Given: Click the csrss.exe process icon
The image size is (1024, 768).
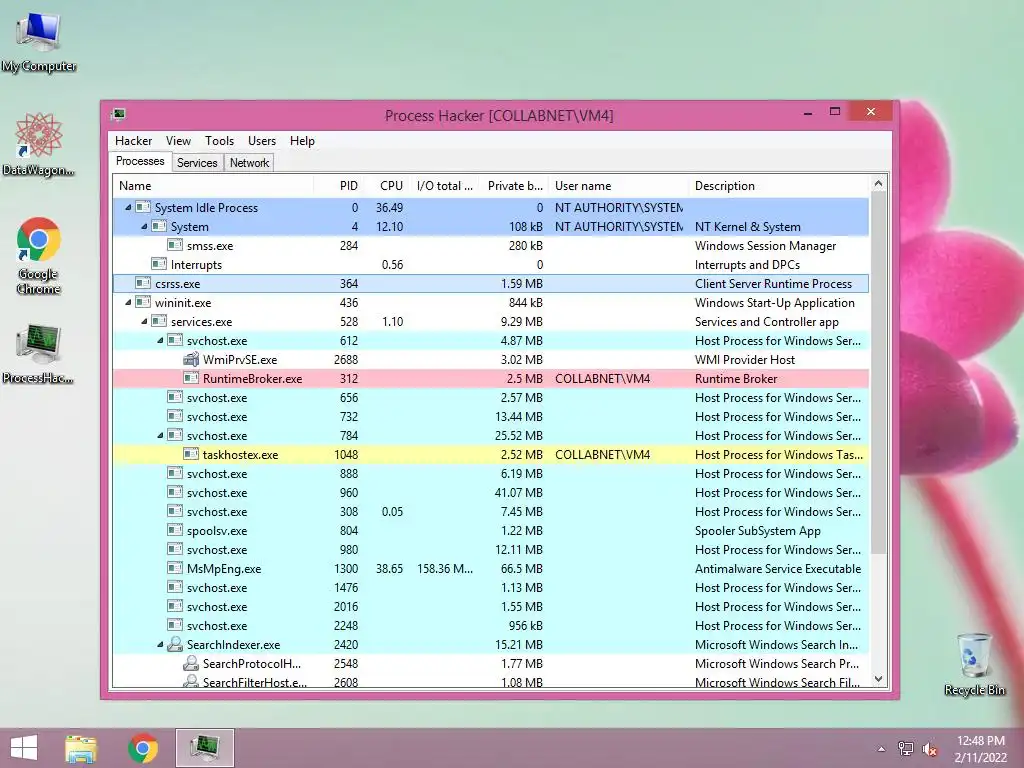Looking at the screenshot, I should [x=143, y=283].
